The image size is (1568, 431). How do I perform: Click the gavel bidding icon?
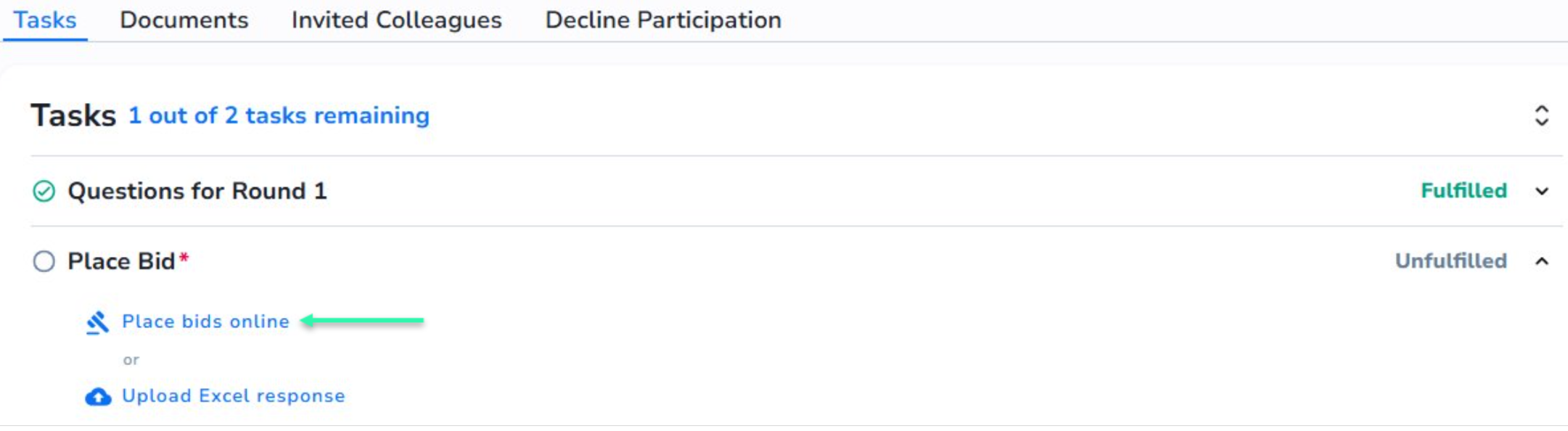(97, 322)
